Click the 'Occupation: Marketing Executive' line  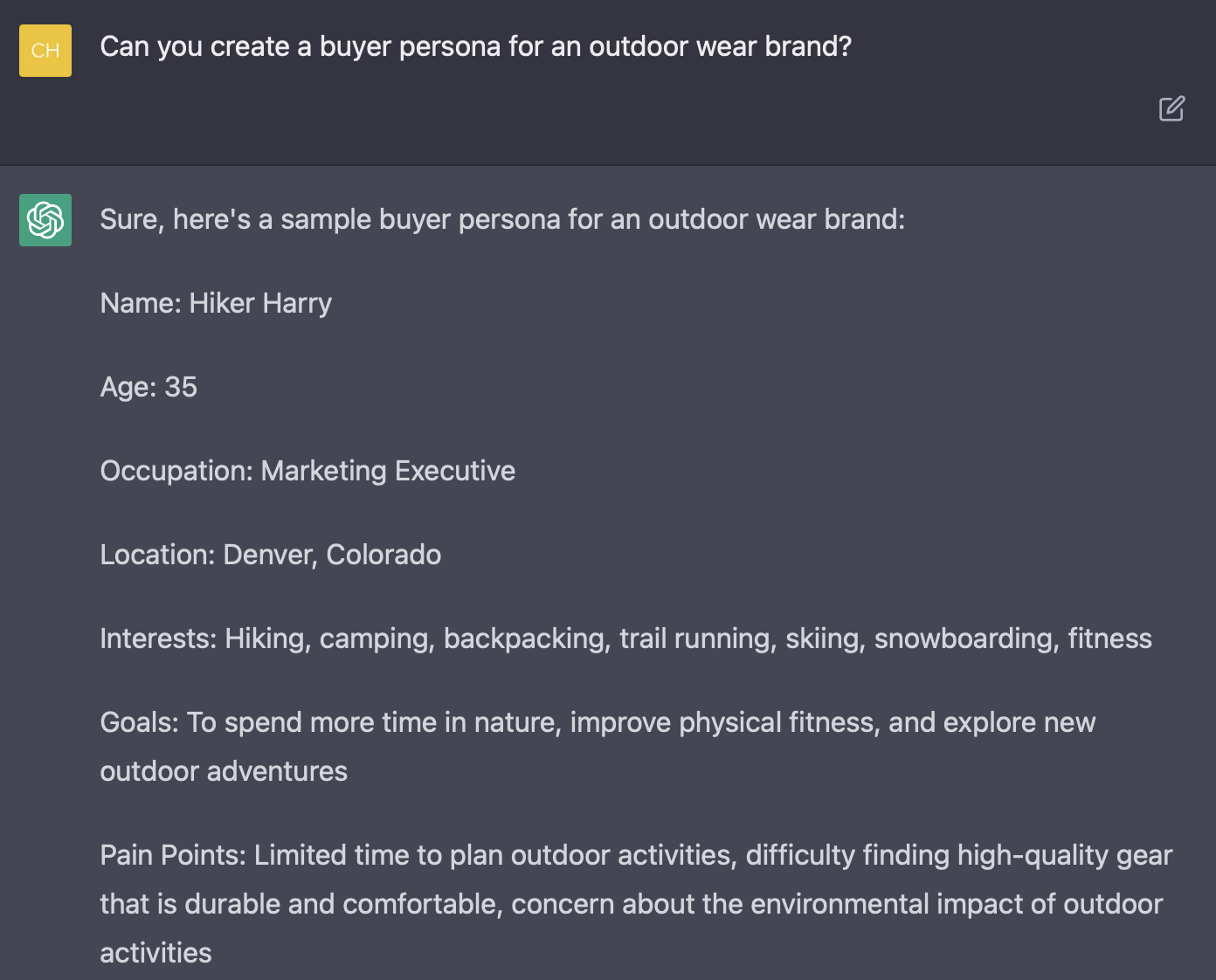coord(307,471)
